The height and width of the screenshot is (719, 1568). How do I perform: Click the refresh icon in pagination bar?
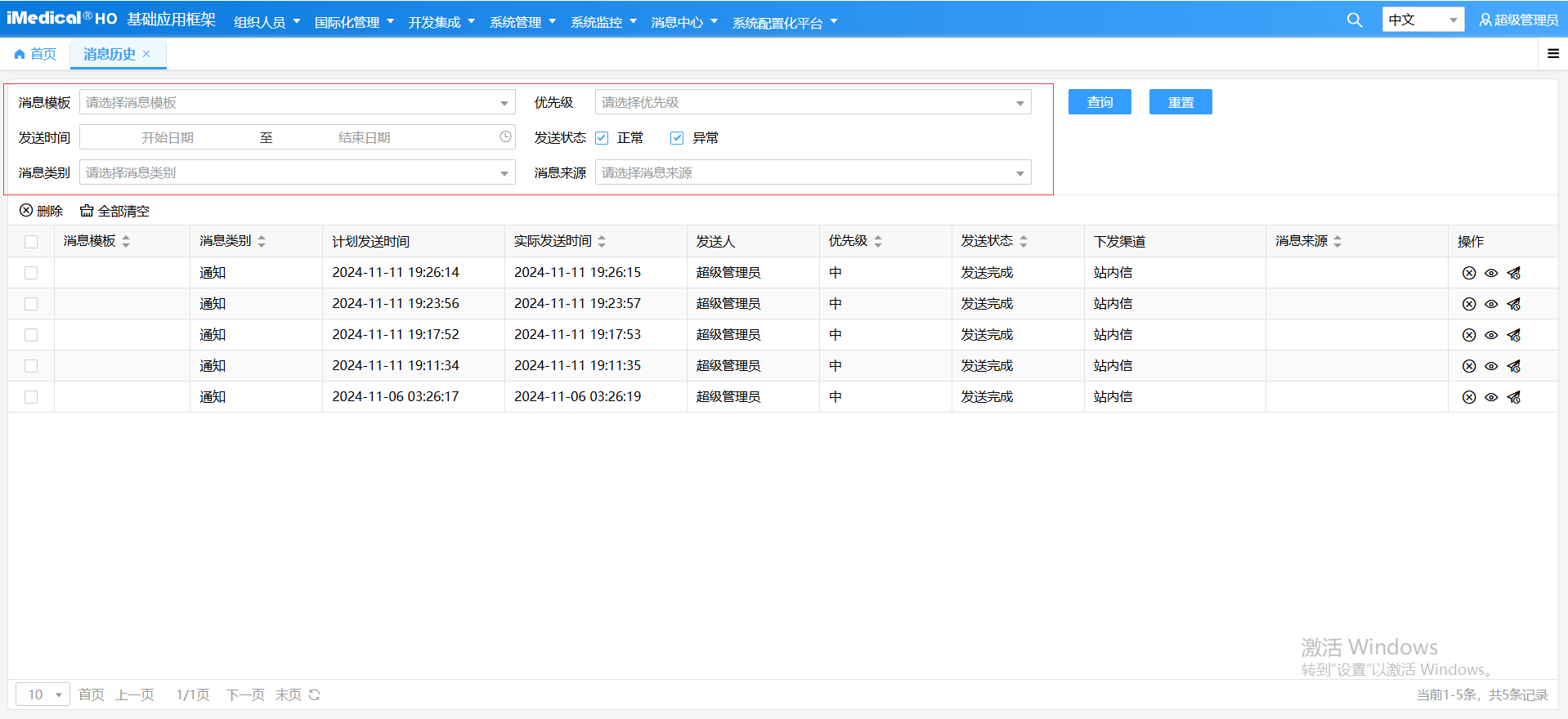pyautogui.click(x=315, y=694)
